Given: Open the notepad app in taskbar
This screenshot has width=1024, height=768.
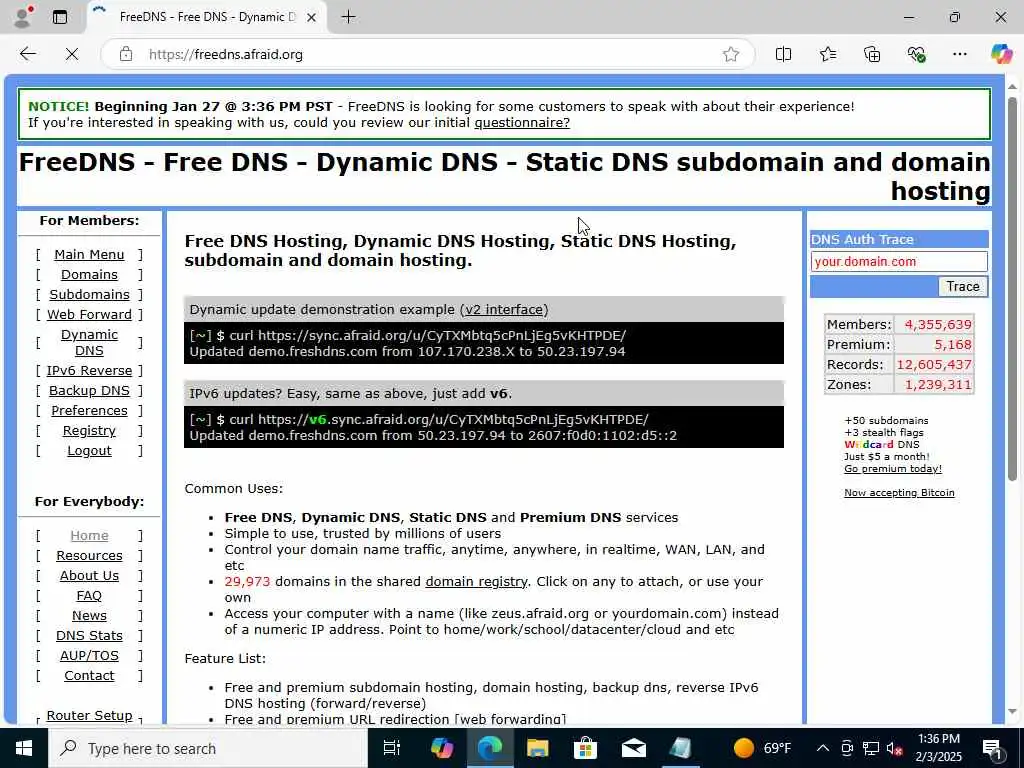Looking at the screenshot, I should 680,748.
